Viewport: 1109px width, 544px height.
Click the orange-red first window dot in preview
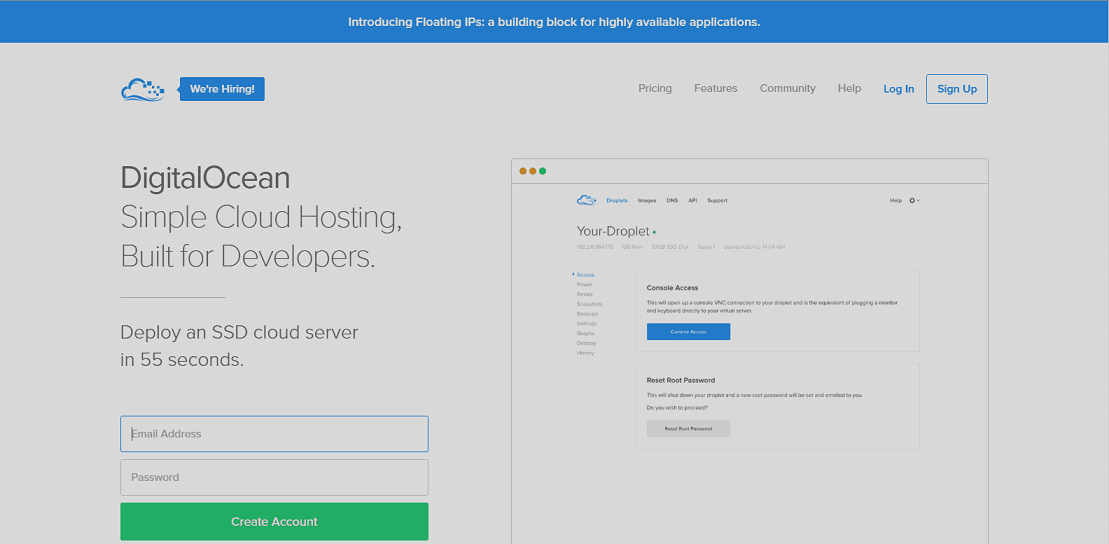[523, 171]
